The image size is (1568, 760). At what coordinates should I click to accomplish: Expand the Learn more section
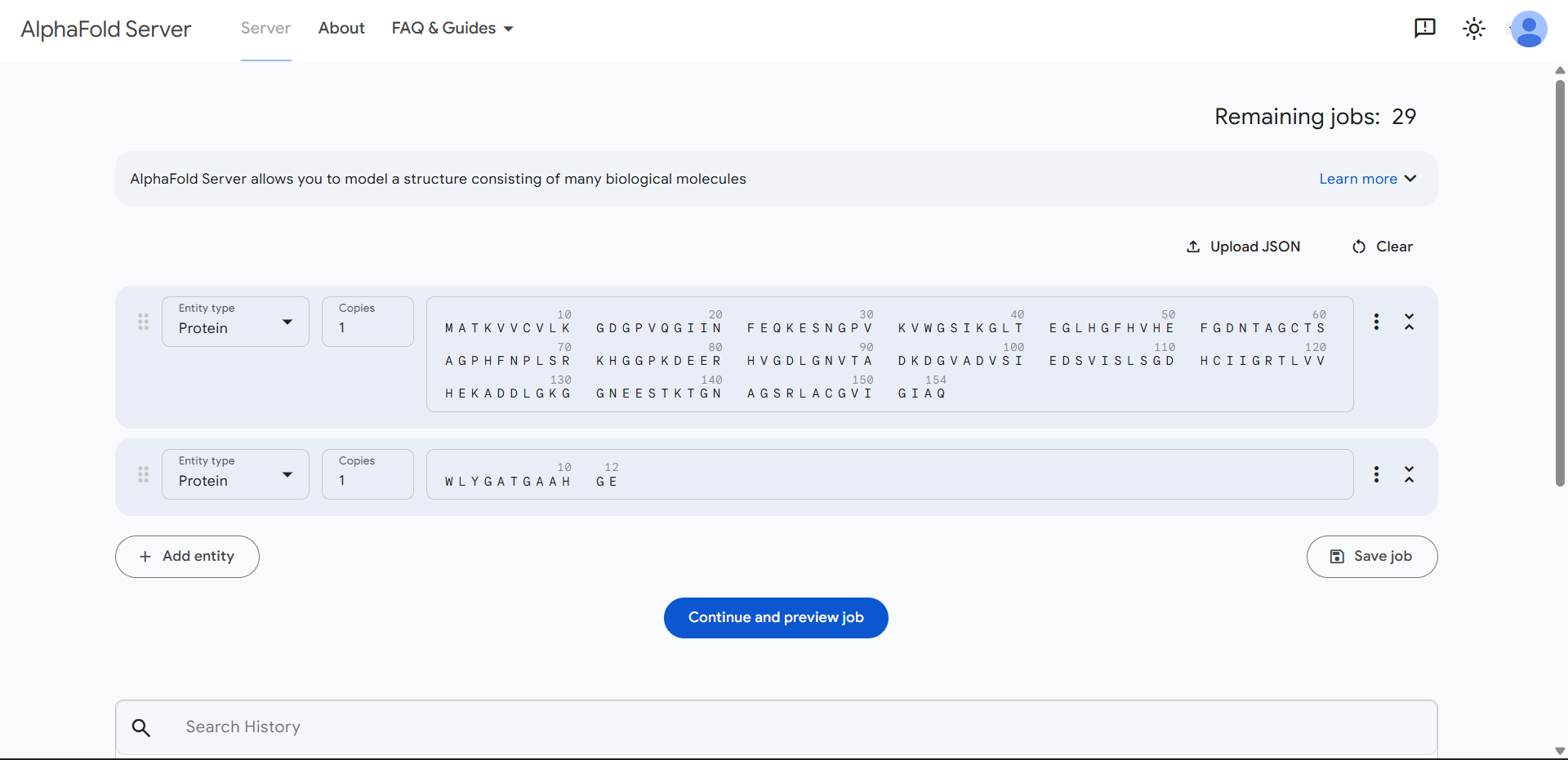pyautogui.click(x=1367, y=179)
